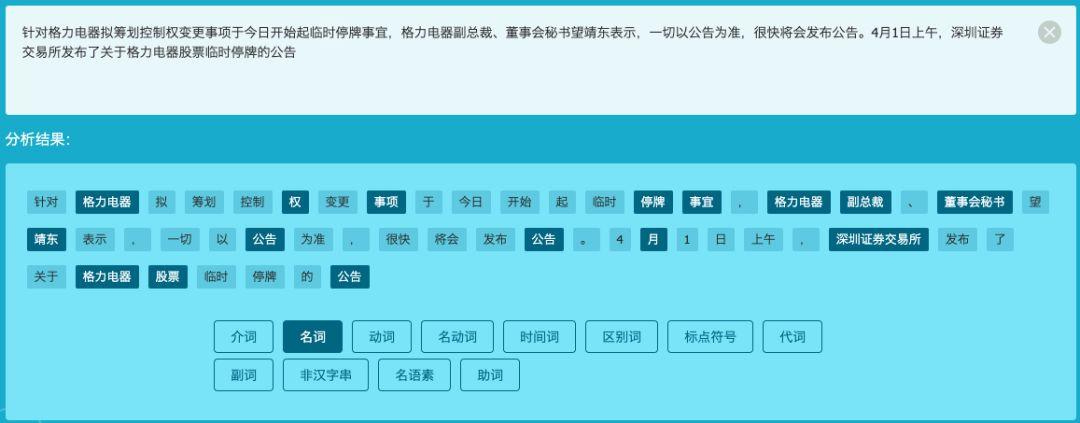Select the 了 token

click(x=999, y=239)
